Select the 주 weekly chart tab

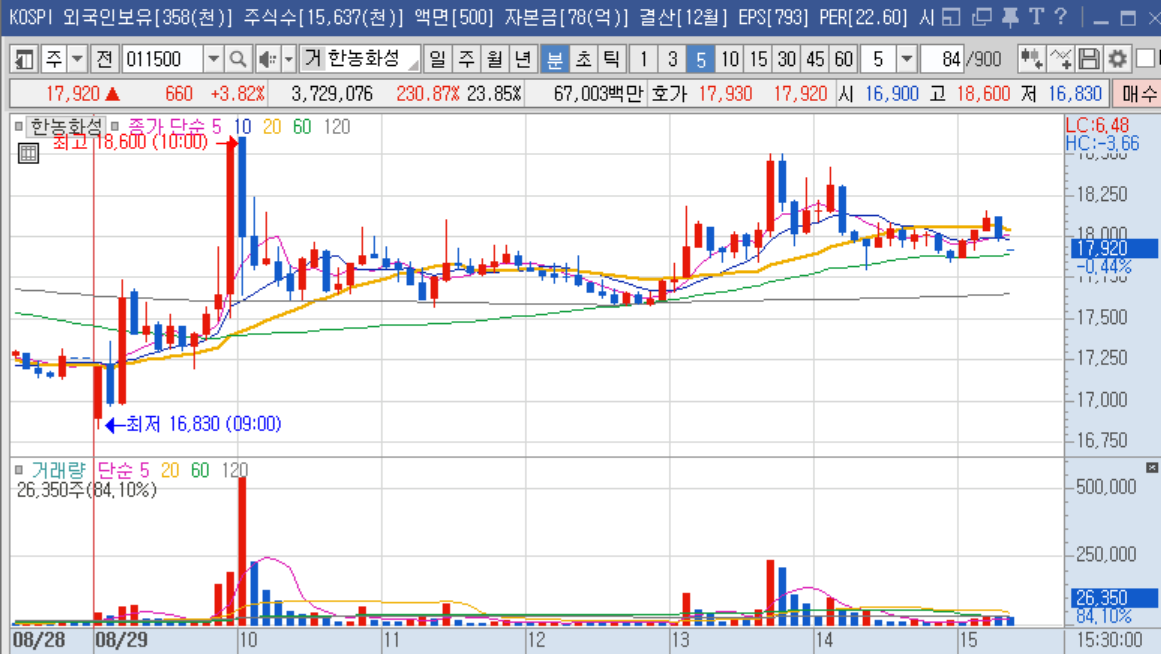[x=466, y=59]
